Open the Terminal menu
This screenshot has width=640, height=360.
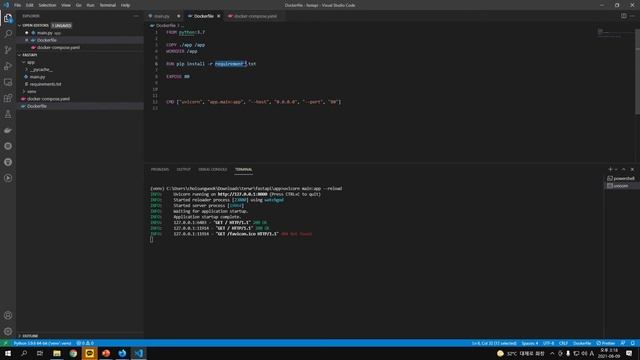pyautogui.click(x=108, y=5)
